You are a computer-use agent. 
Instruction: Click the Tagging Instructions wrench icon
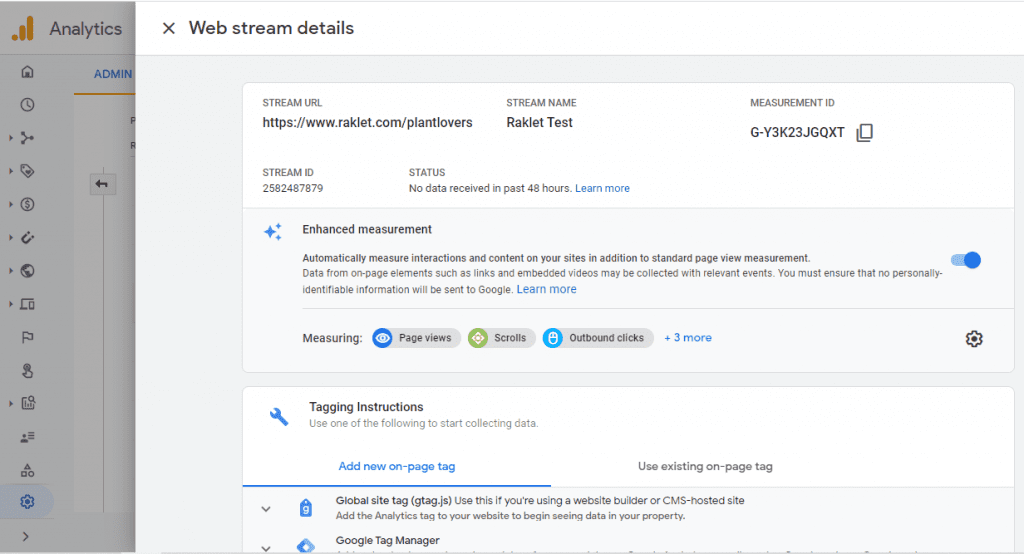pos(279,416)
